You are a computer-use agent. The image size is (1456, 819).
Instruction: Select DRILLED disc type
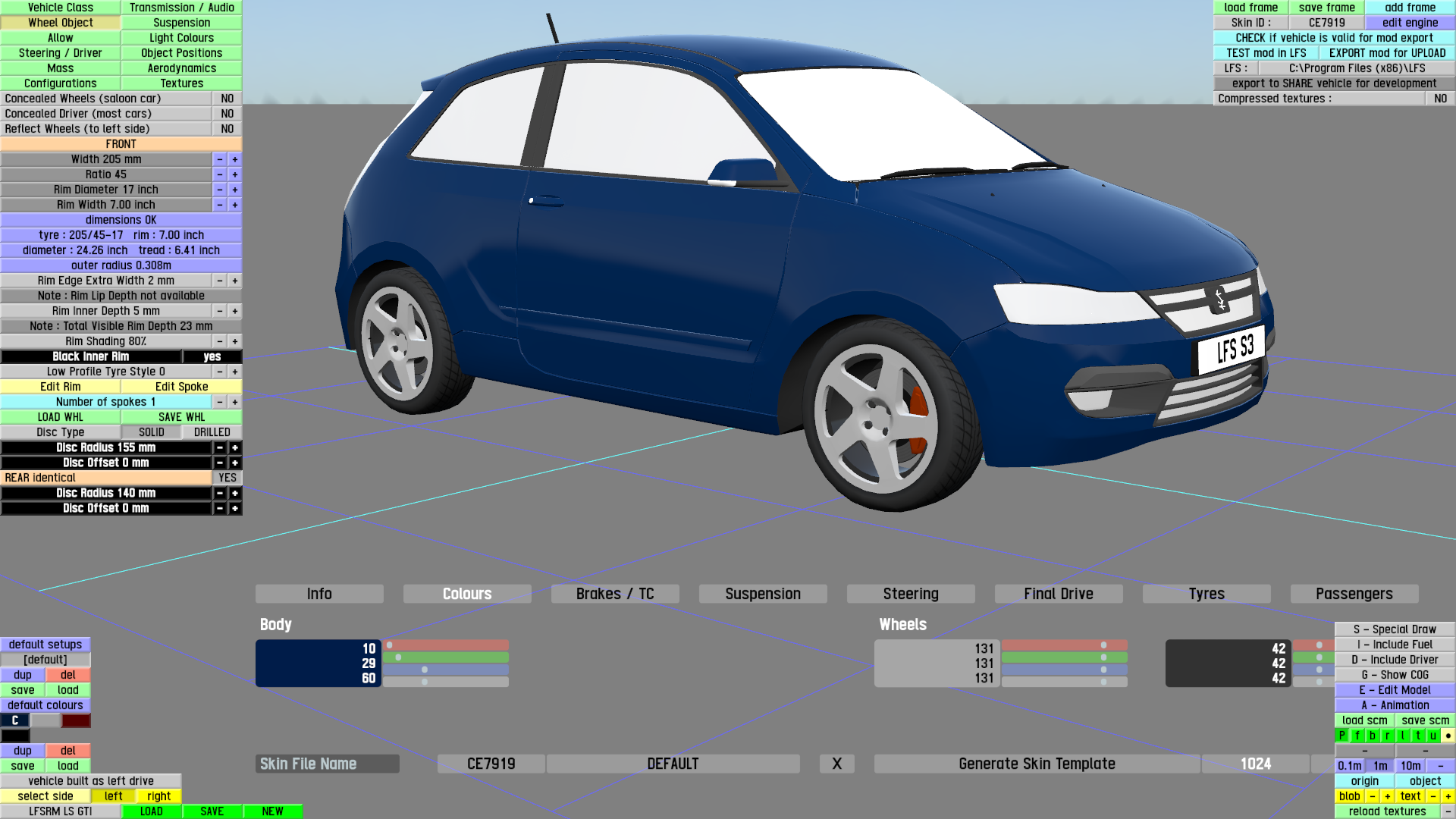click(x=212, y=432)
